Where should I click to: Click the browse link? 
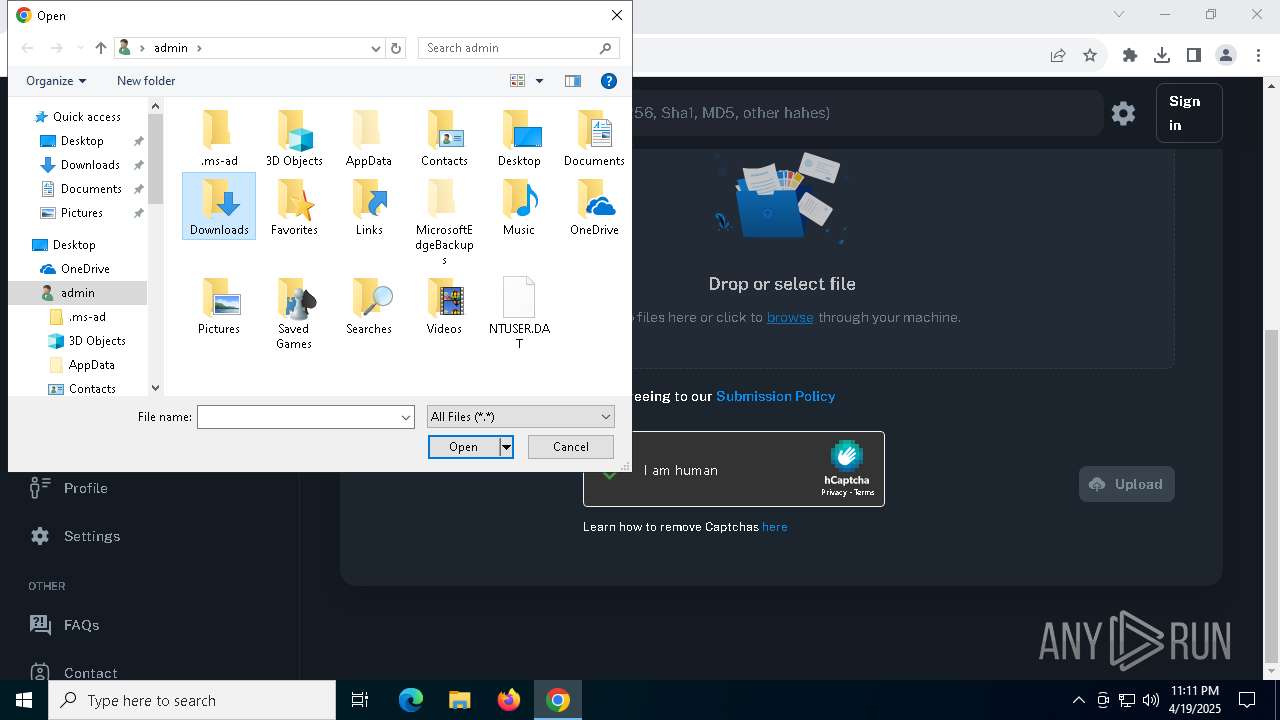(x=790, y=317)
